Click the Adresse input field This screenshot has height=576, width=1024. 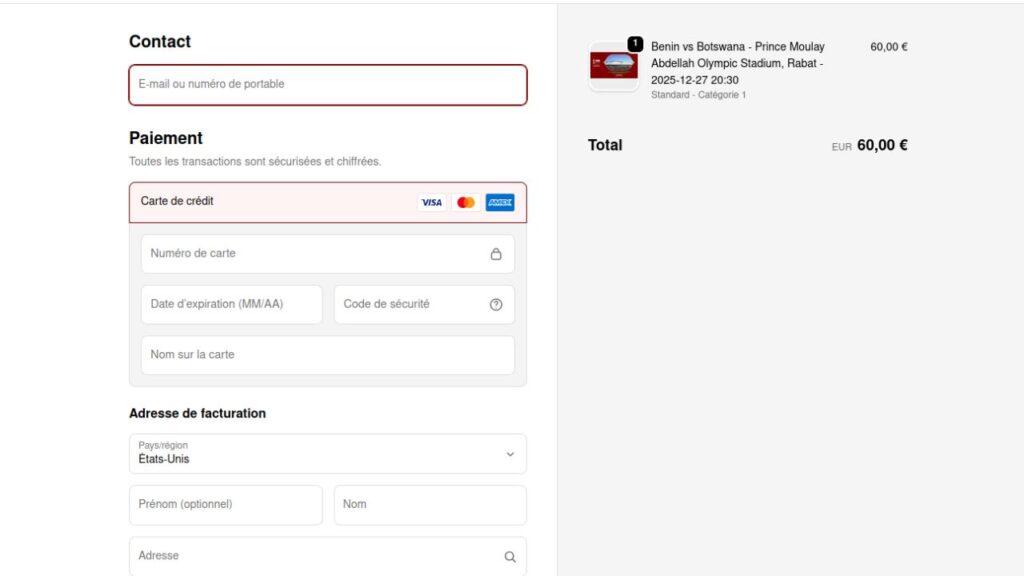coord(315,556)
